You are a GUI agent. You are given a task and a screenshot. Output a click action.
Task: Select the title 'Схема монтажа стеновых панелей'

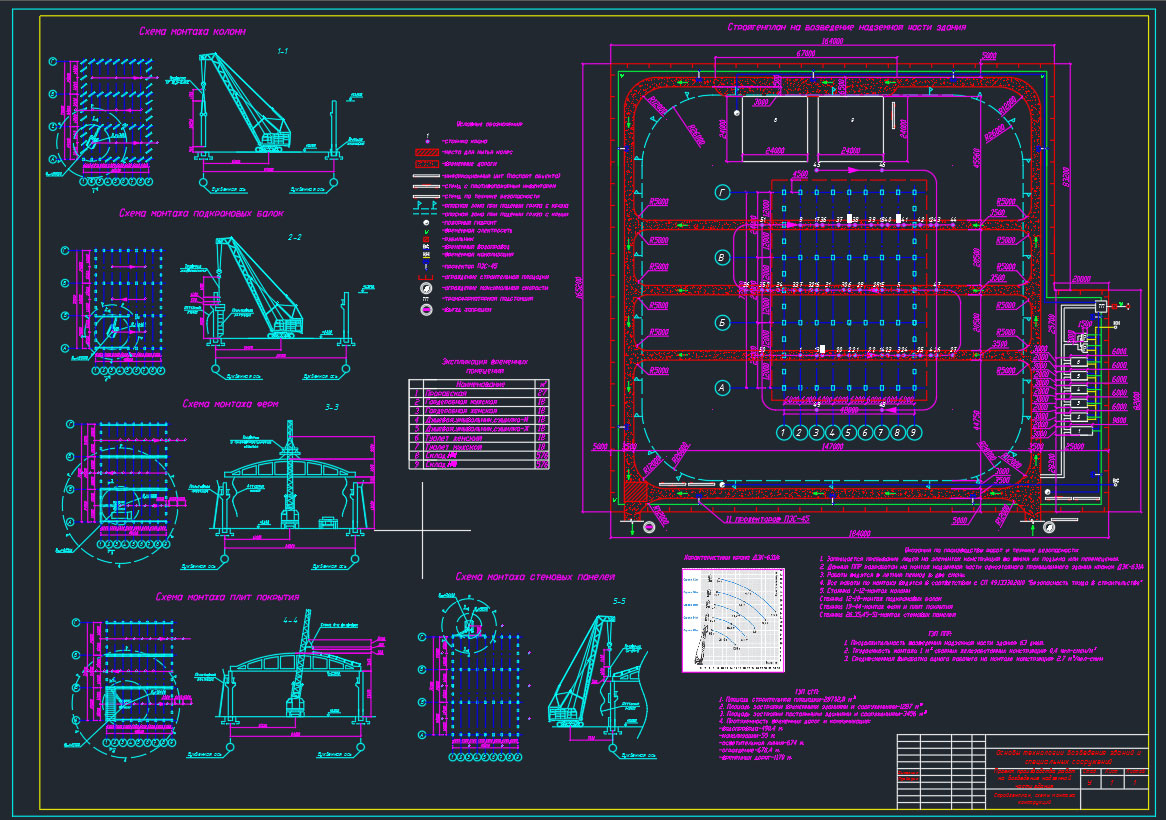(535, 576)
